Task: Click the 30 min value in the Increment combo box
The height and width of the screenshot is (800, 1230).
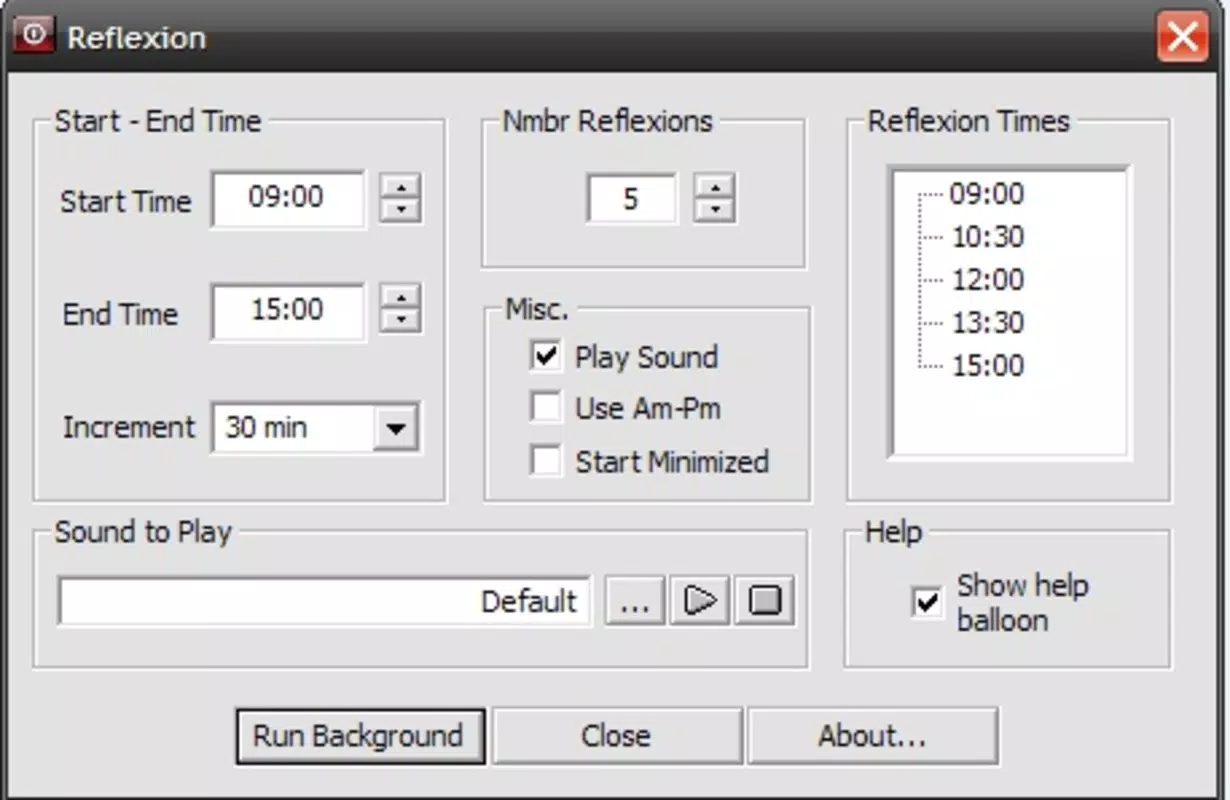Action: coord(266,428)
